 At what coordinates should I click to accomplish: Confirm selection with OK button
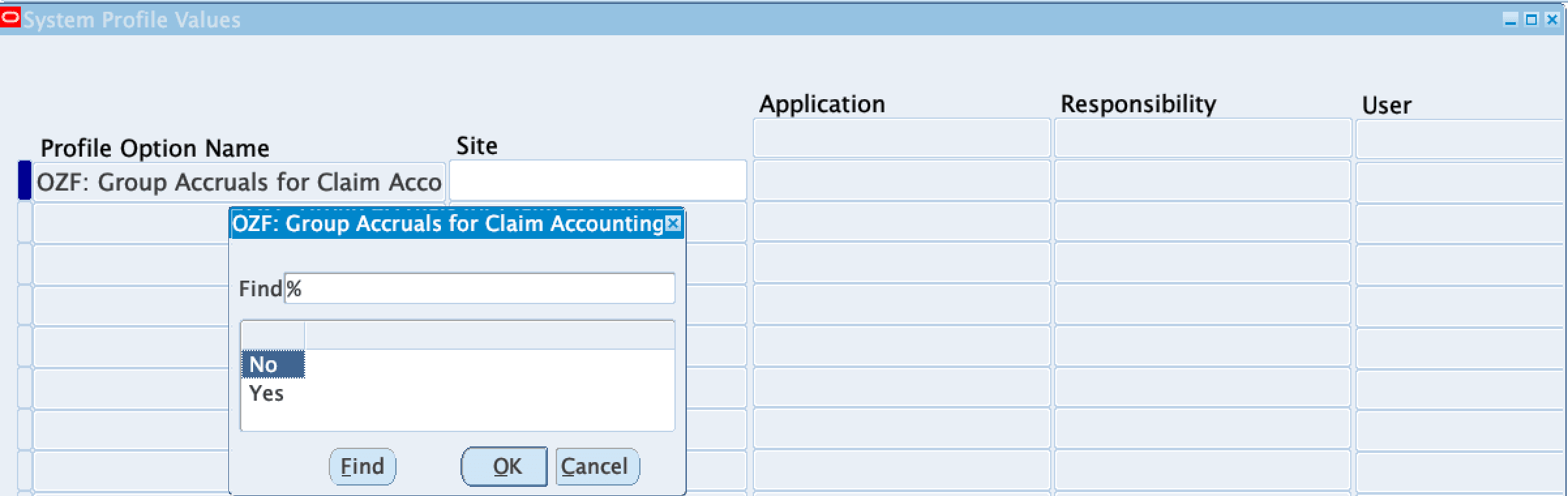coord(504,466)
